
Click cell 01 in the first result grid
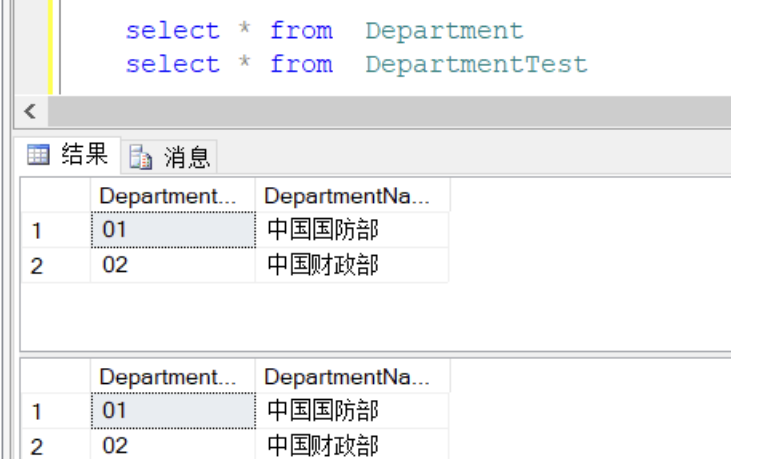point(172,231)
